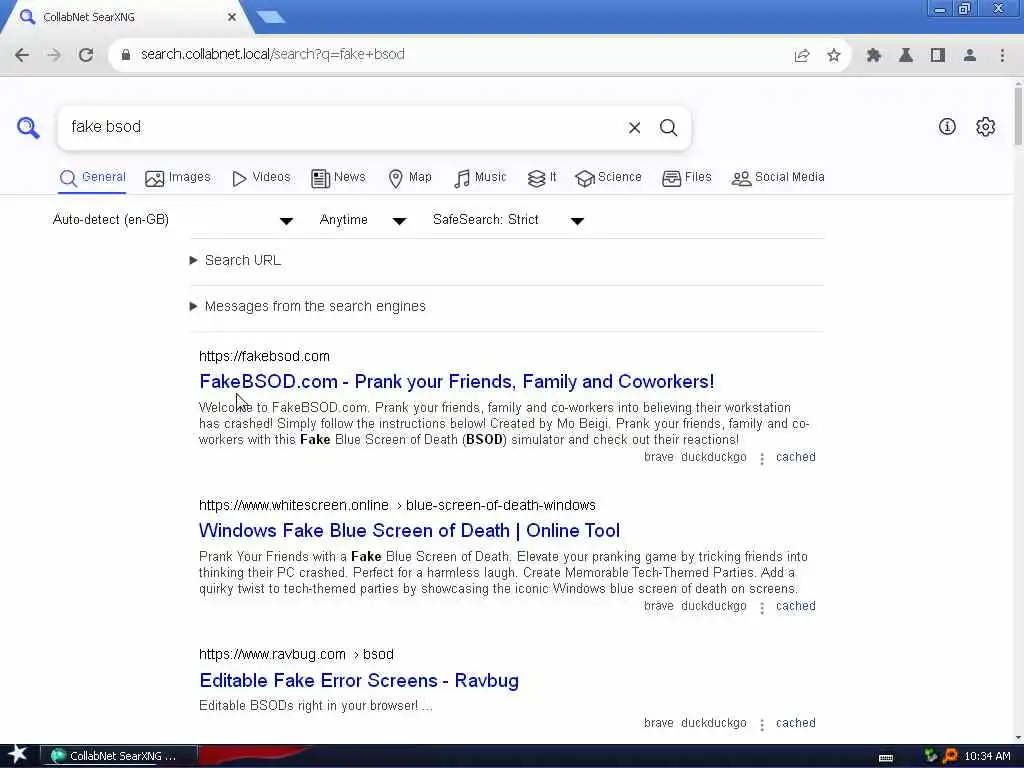Click the https://www.ravbug.com URL text

coord(272,654)
